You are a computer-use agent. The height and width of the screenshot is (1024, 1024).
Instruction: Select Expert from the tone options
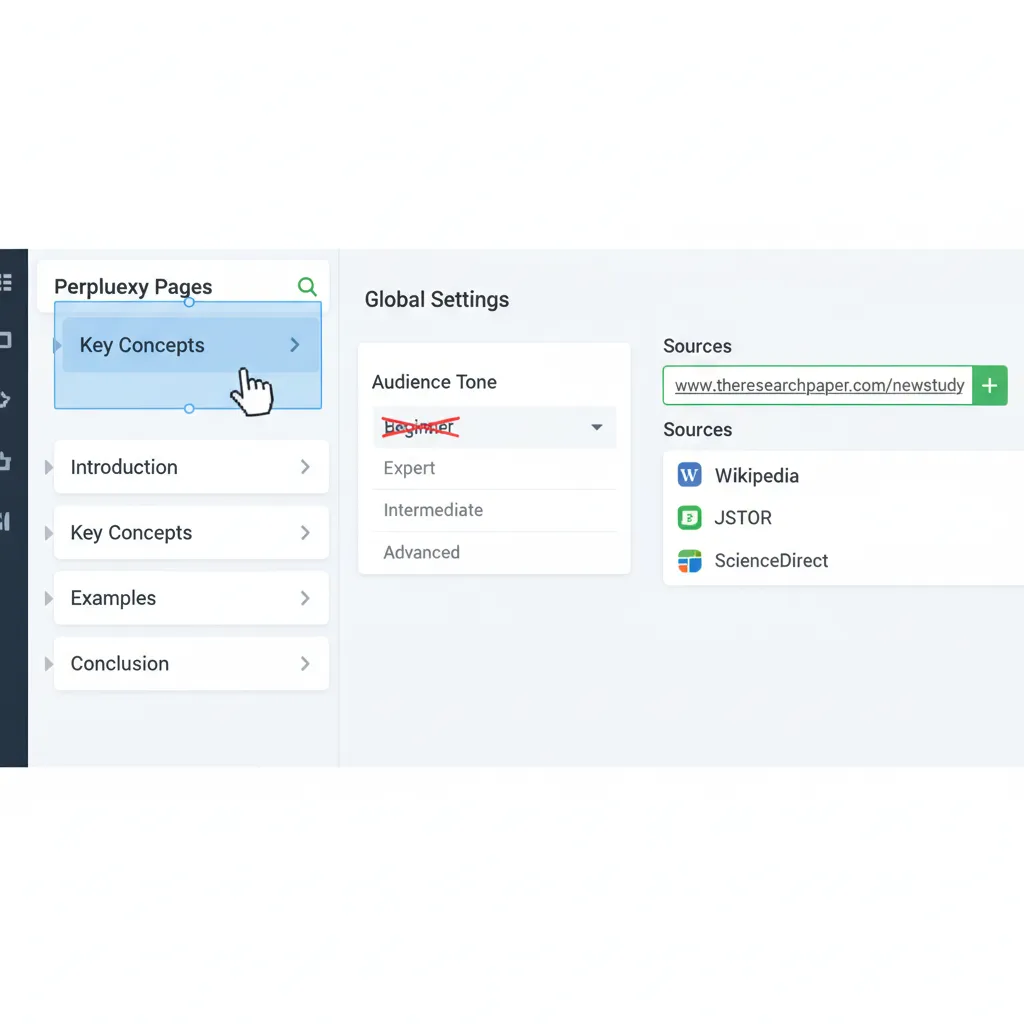[409, 468]
